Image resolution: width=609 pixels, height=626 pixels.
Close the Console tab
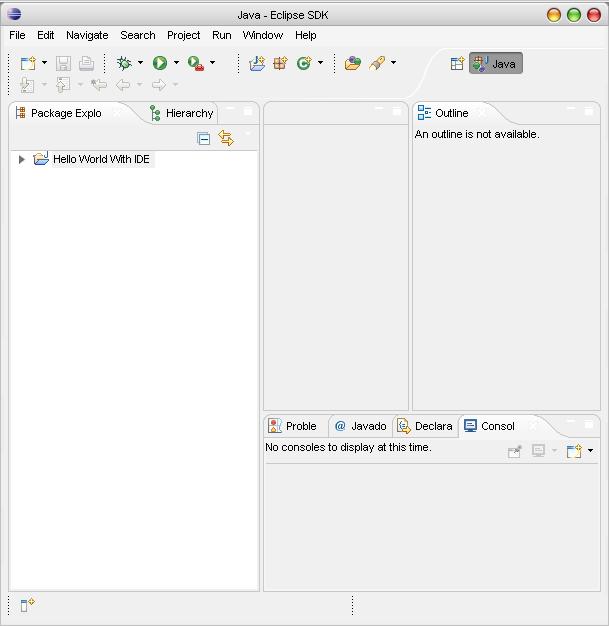(x=533, y=426)
